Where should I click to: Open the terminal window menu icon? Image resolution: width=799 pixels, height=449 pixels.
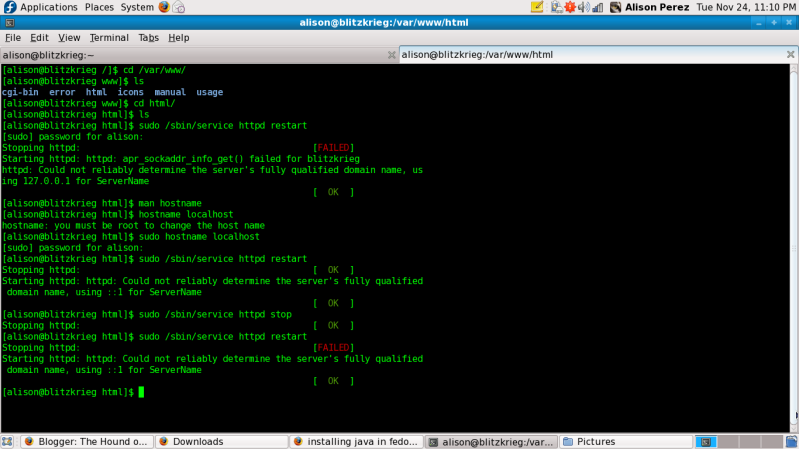[x=9, y=22]
